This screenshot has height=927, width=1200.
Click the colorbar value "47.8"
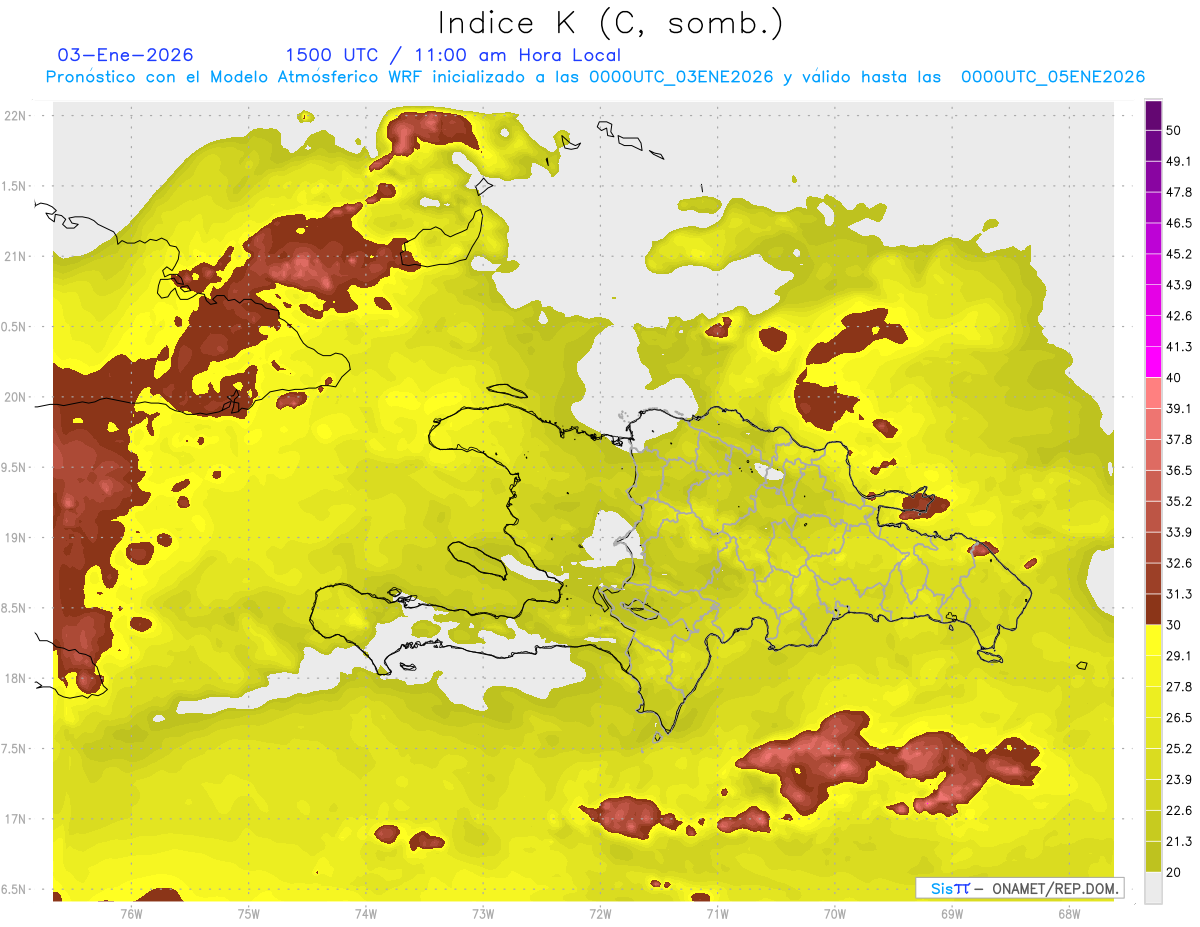[1179, 192]
